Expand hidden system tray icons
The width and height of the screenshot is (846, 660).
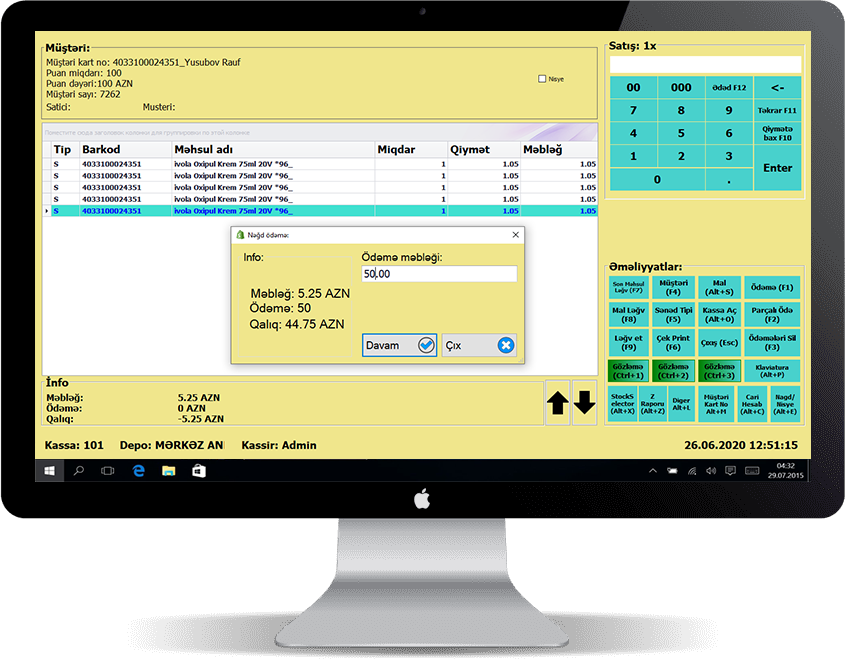tap(653, 471)
